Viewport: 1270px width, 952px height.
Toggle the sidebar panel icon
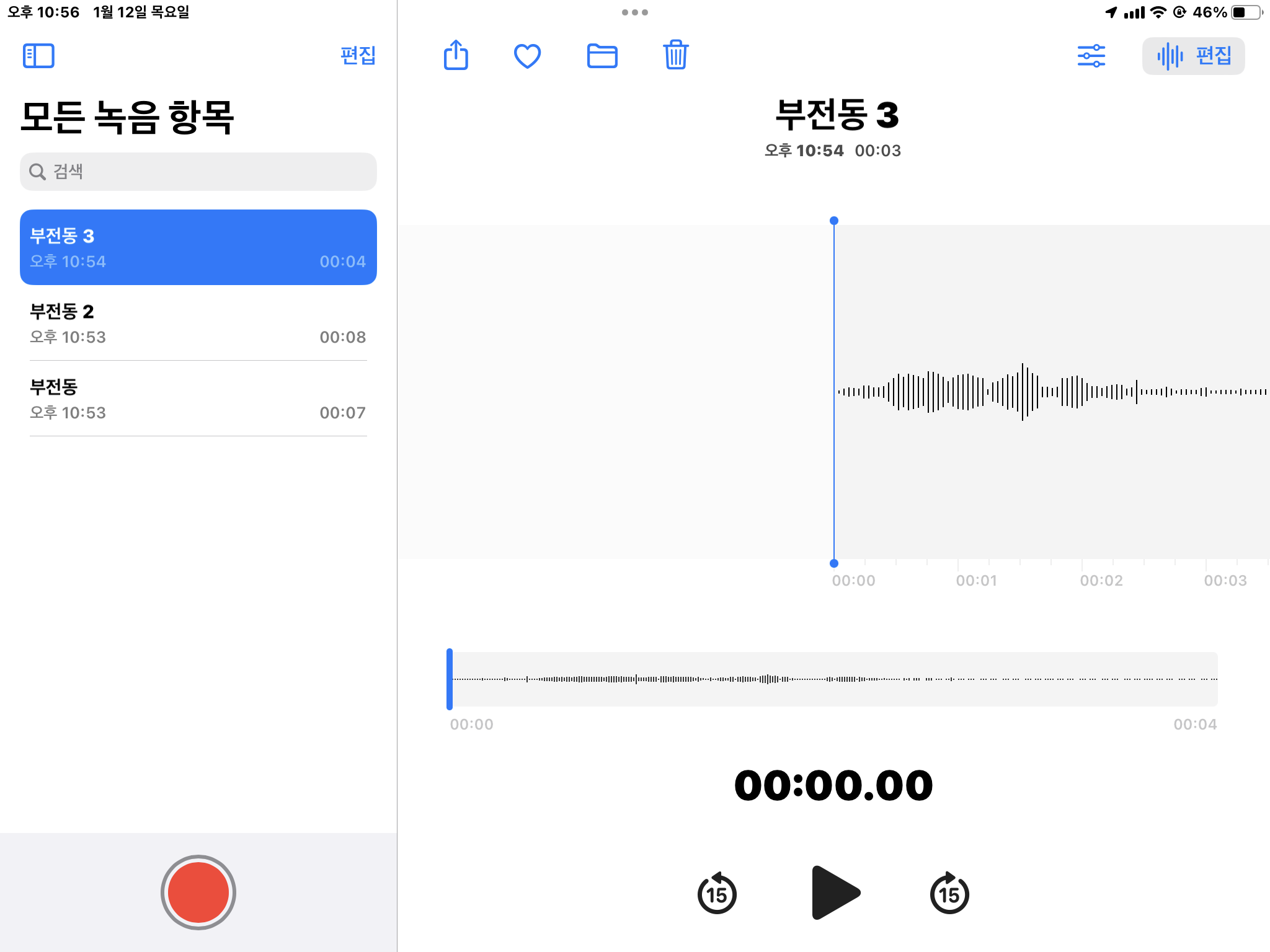(38, 56)
